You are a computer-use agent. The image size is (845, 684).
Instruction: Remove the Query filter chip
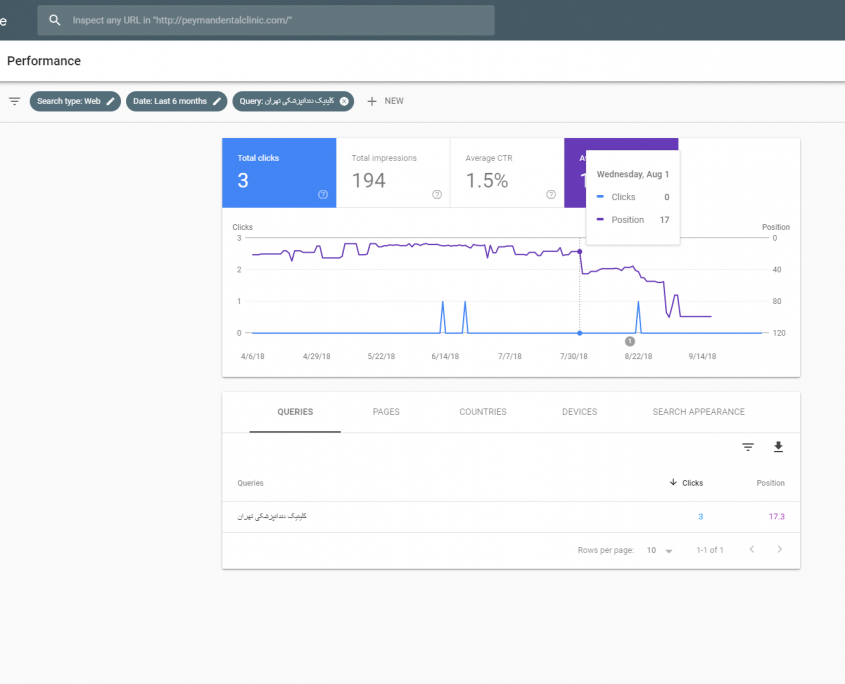[x=344, y=101]
